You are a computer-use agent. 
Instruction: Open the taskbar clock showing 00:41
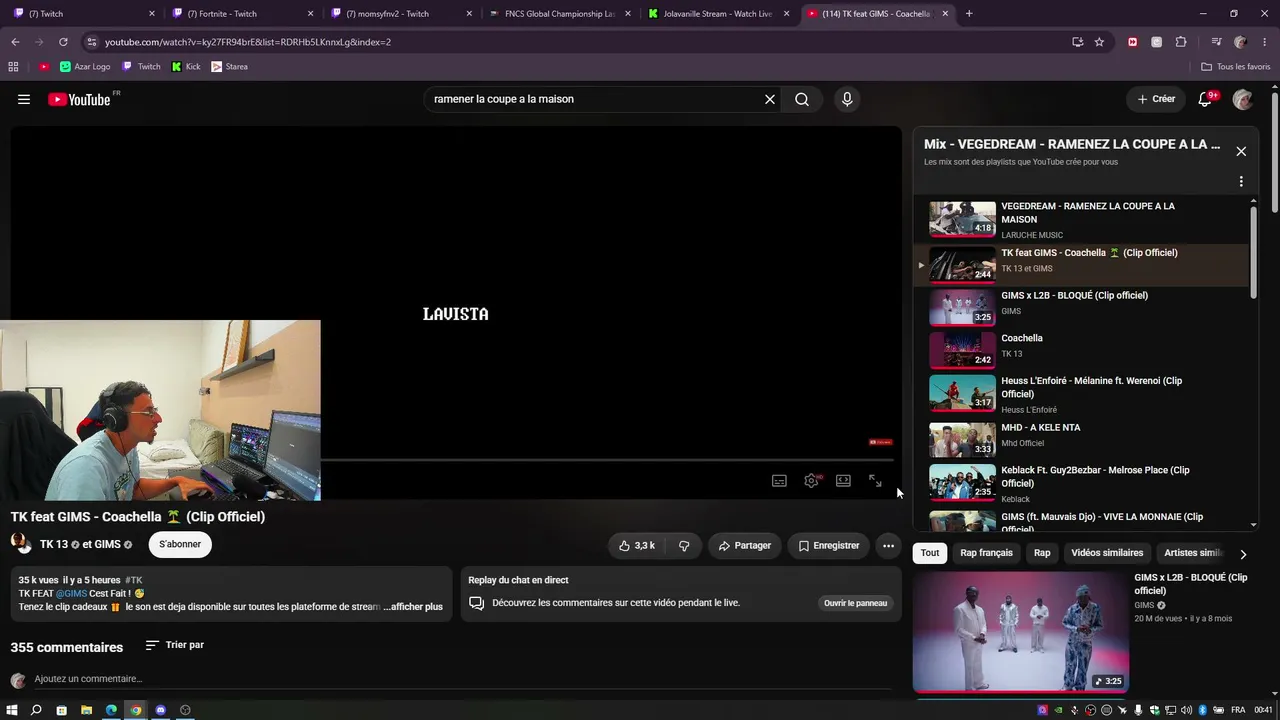[1263, 710]
